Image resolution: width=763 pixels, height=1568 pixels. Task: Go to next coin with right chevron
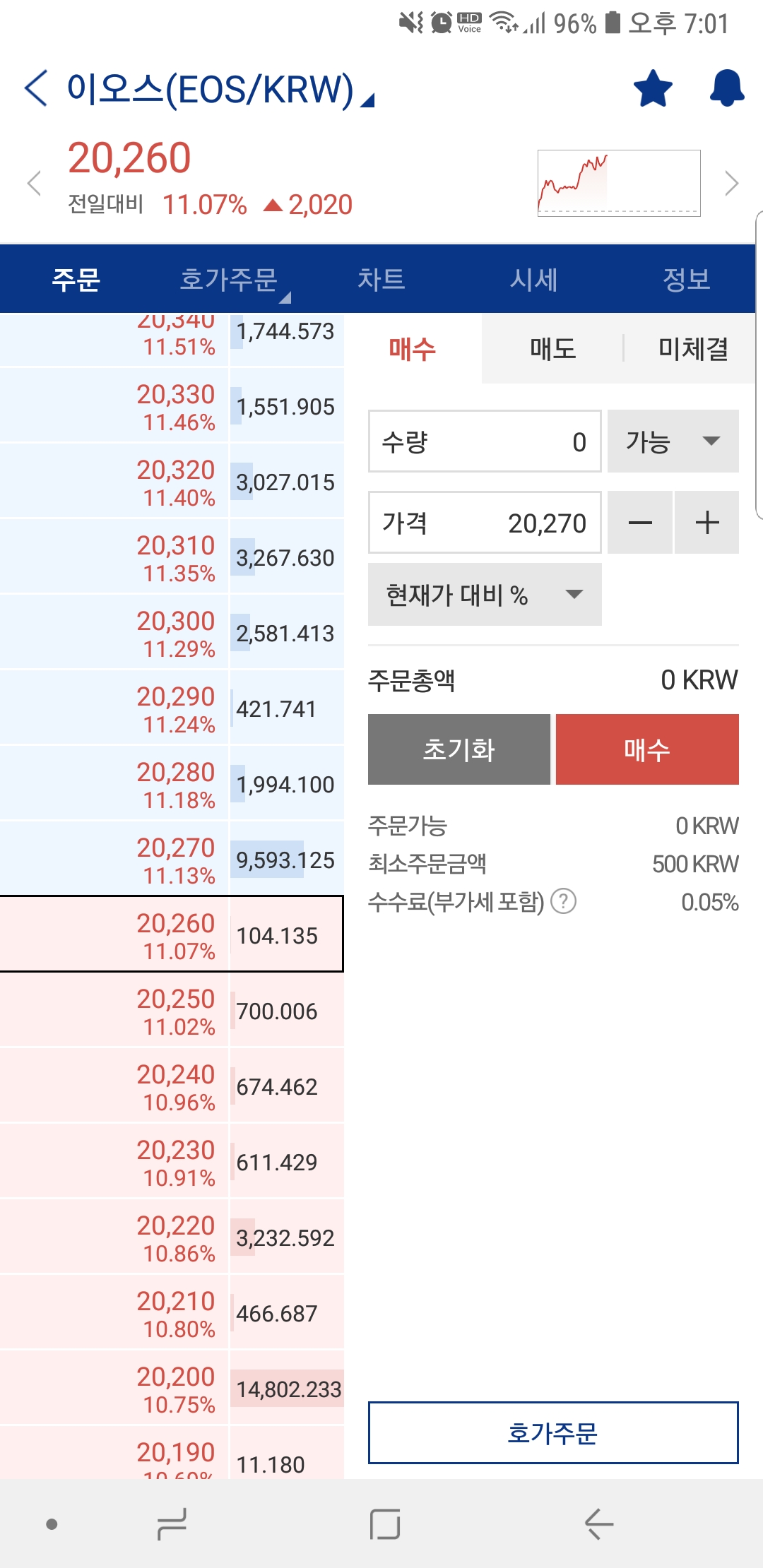[731, 184]
